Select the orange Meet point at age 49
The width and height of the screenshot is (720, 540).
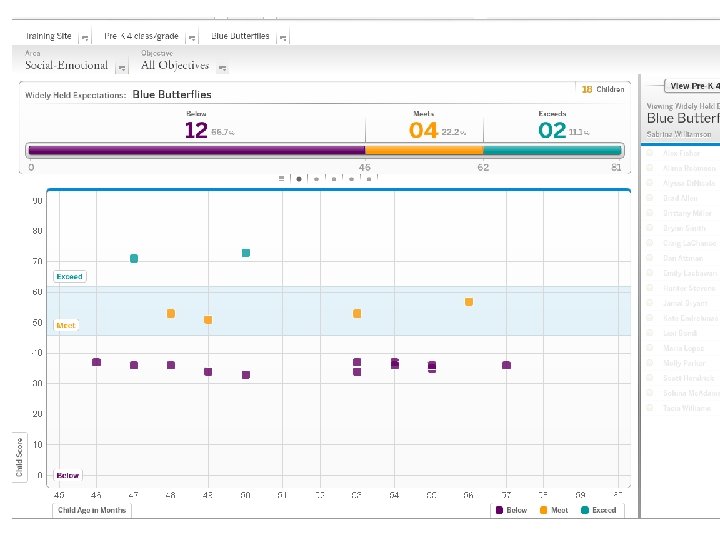(x=208, y=320)
